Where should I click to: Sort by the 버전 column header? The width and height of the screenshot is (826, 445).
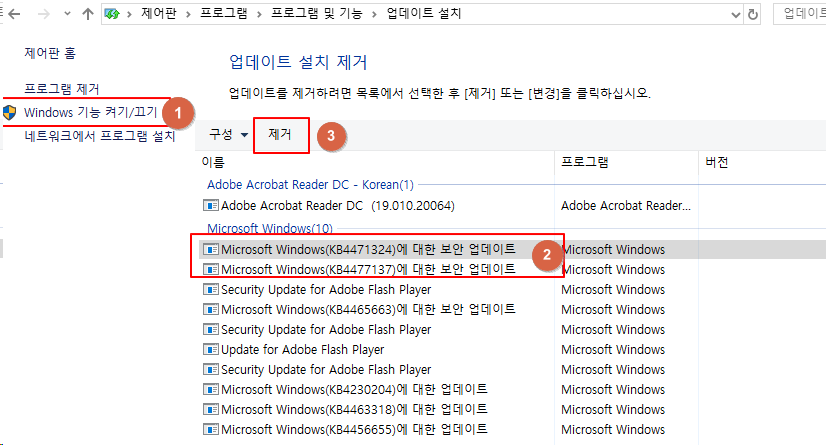tap(717, 162)
